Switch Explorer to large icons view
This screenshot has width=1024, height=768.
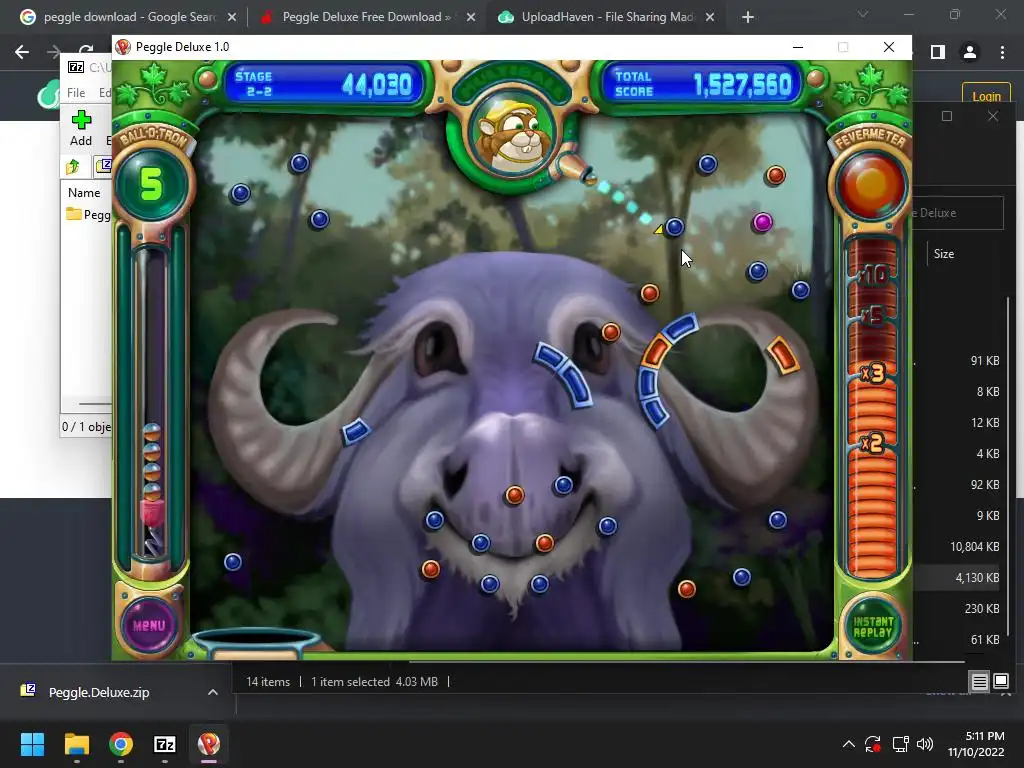1000,682
